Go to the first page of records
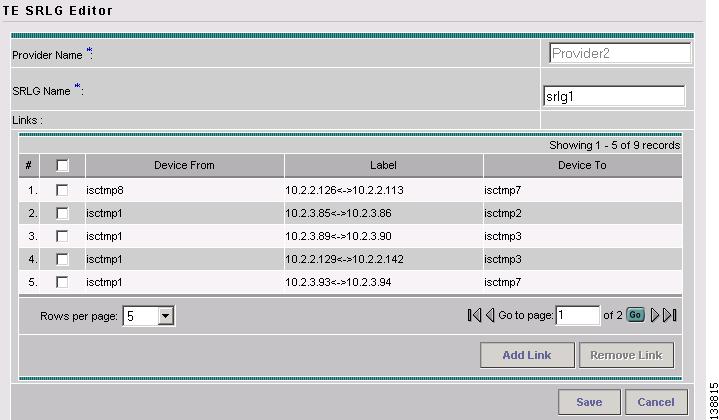This screenshot has height=420, width=719. tap(474, 315)
